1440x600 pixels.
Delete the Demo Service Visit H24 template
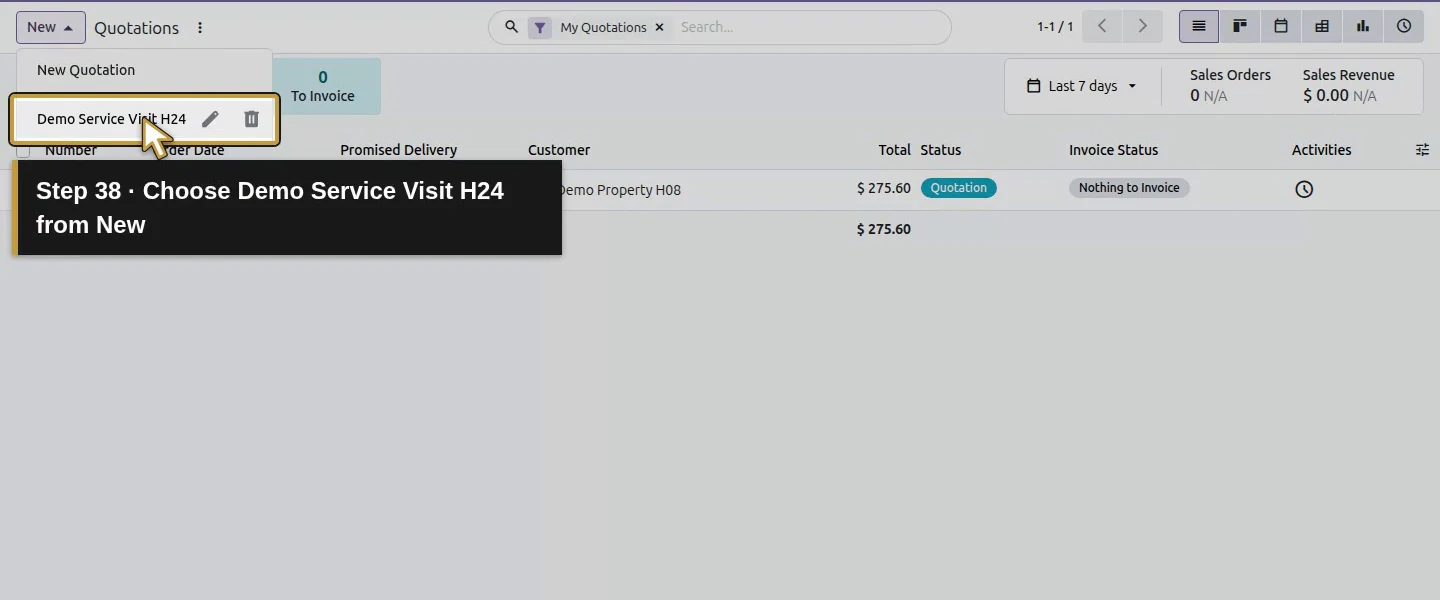251,119
